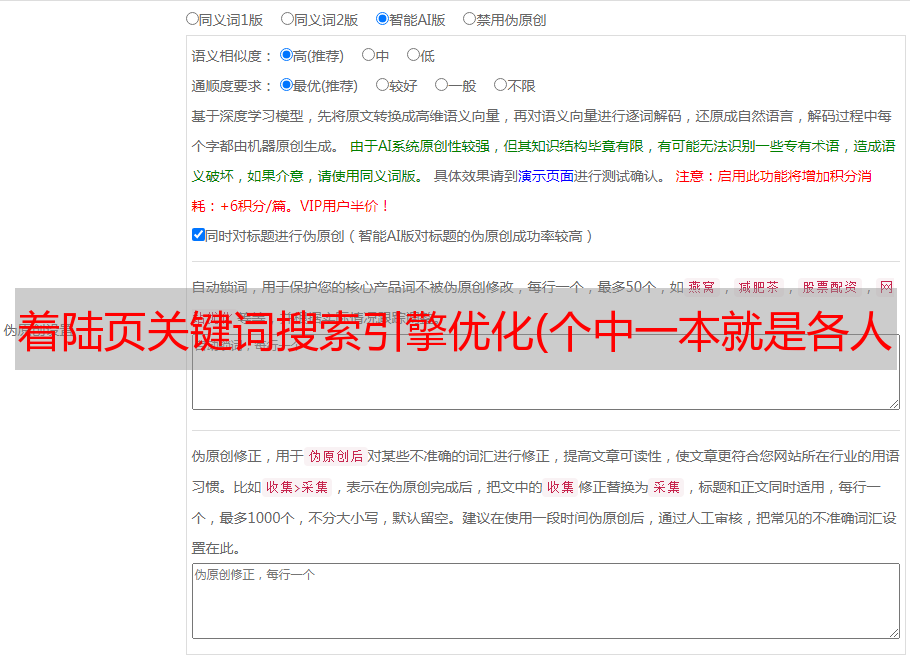This screenshot has height=658, width=911.
Task: Click the 减肥茶 example tag
Action: (758, 287)
